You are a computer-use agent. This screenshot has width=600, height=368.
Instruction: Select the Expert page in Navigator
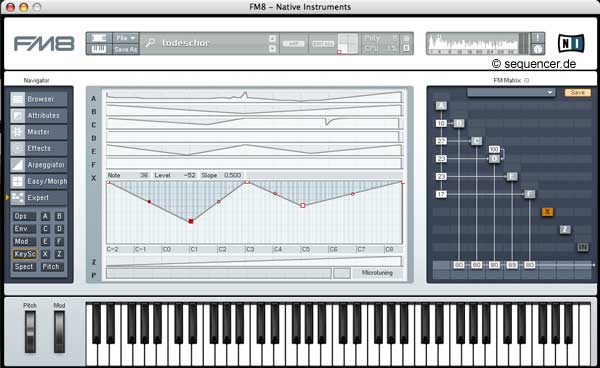point(39,198)
